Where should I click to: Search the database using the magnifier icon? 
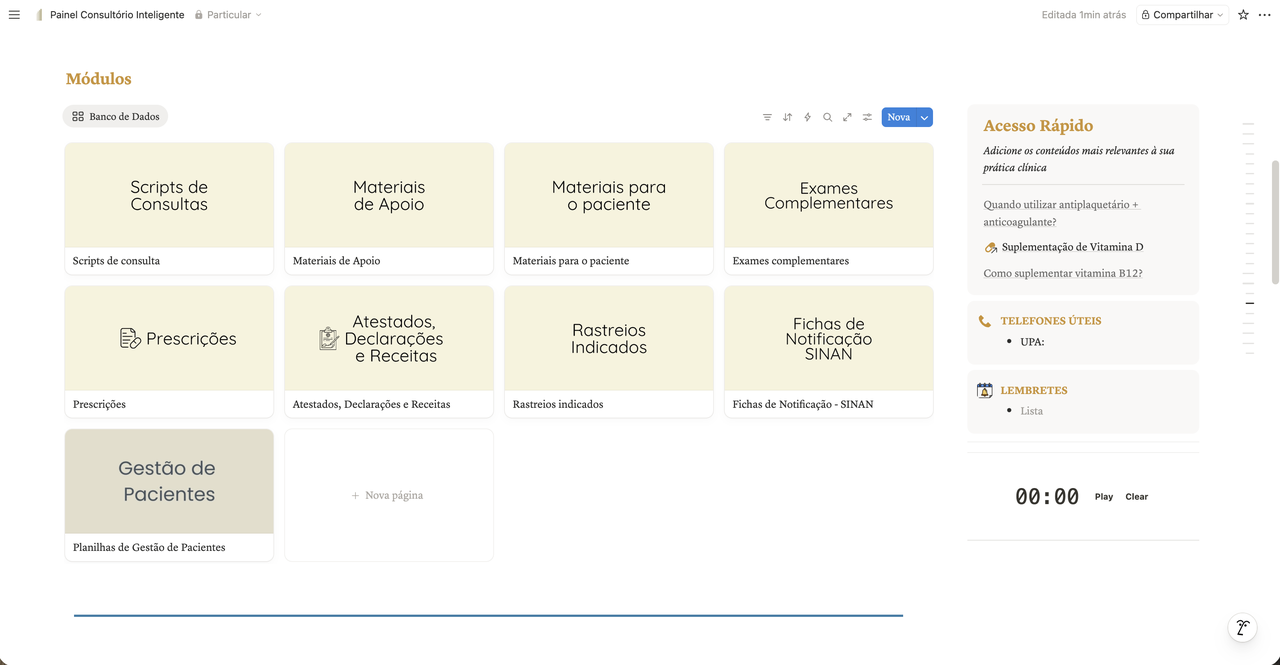(827, 117)
